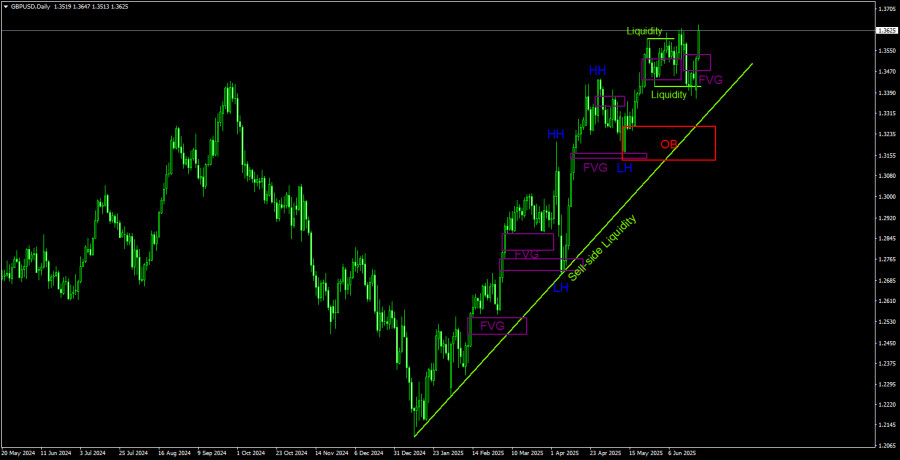Click the 14 Feb 2025 date label
The height and width of the screenshot is (460, 900).
click(x=487, y=453)
